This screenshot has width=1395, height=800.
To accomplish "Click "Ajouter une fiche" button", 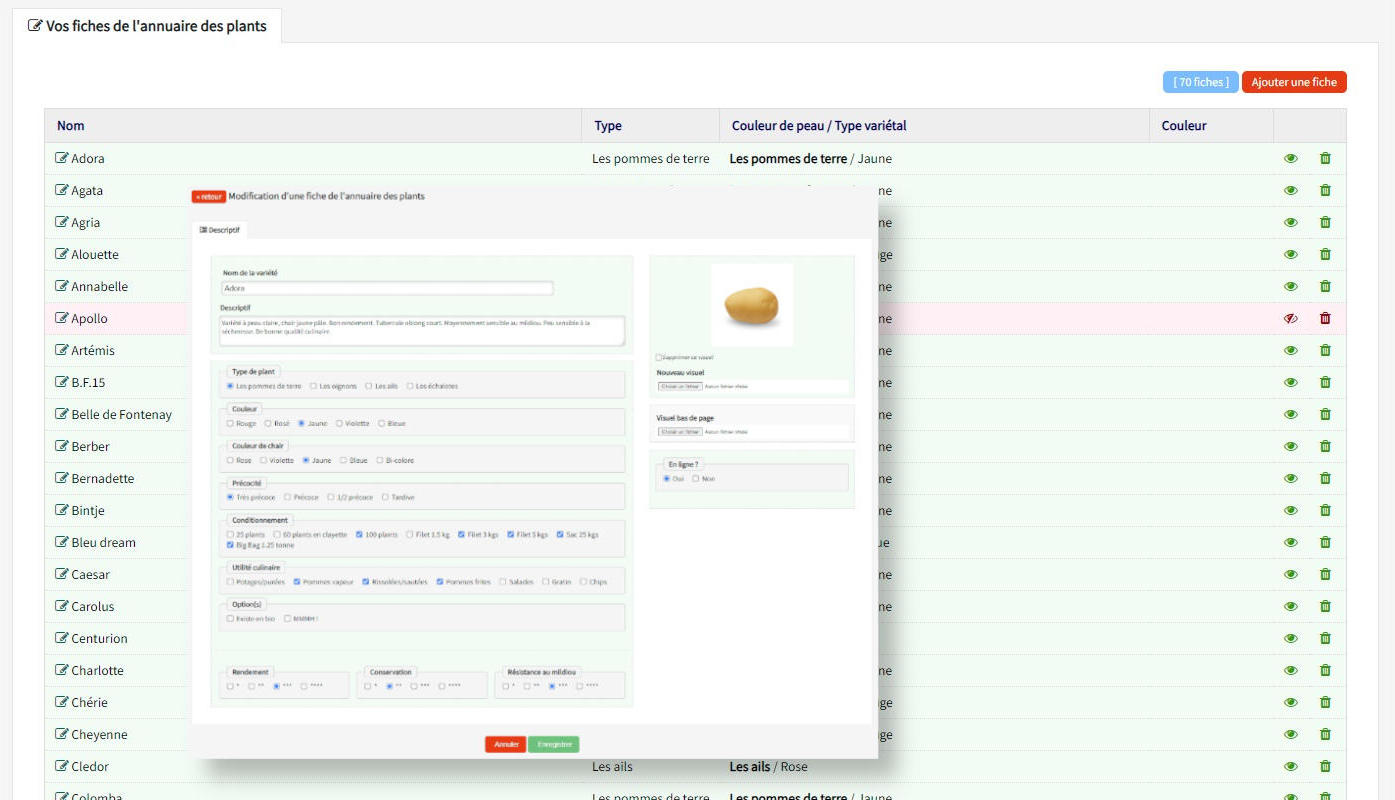I will click(1293, 82).
